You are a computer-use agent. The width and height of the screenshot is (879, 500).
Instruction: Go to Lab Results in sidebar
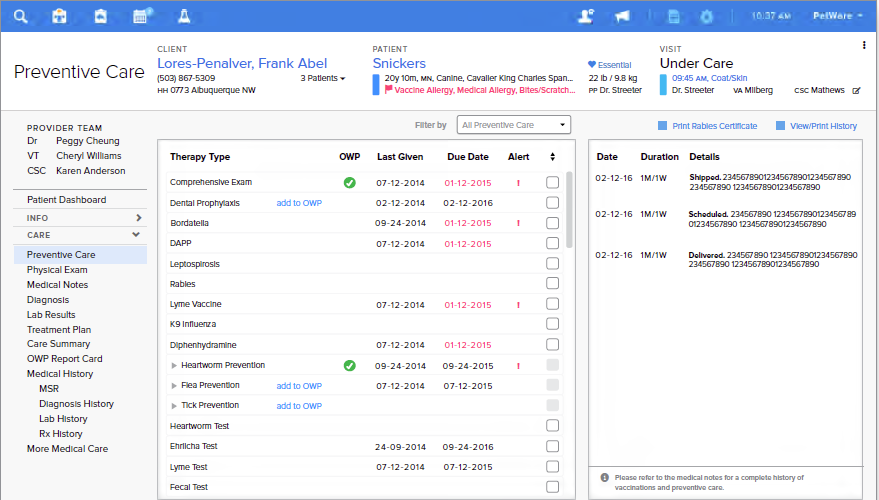51,315
